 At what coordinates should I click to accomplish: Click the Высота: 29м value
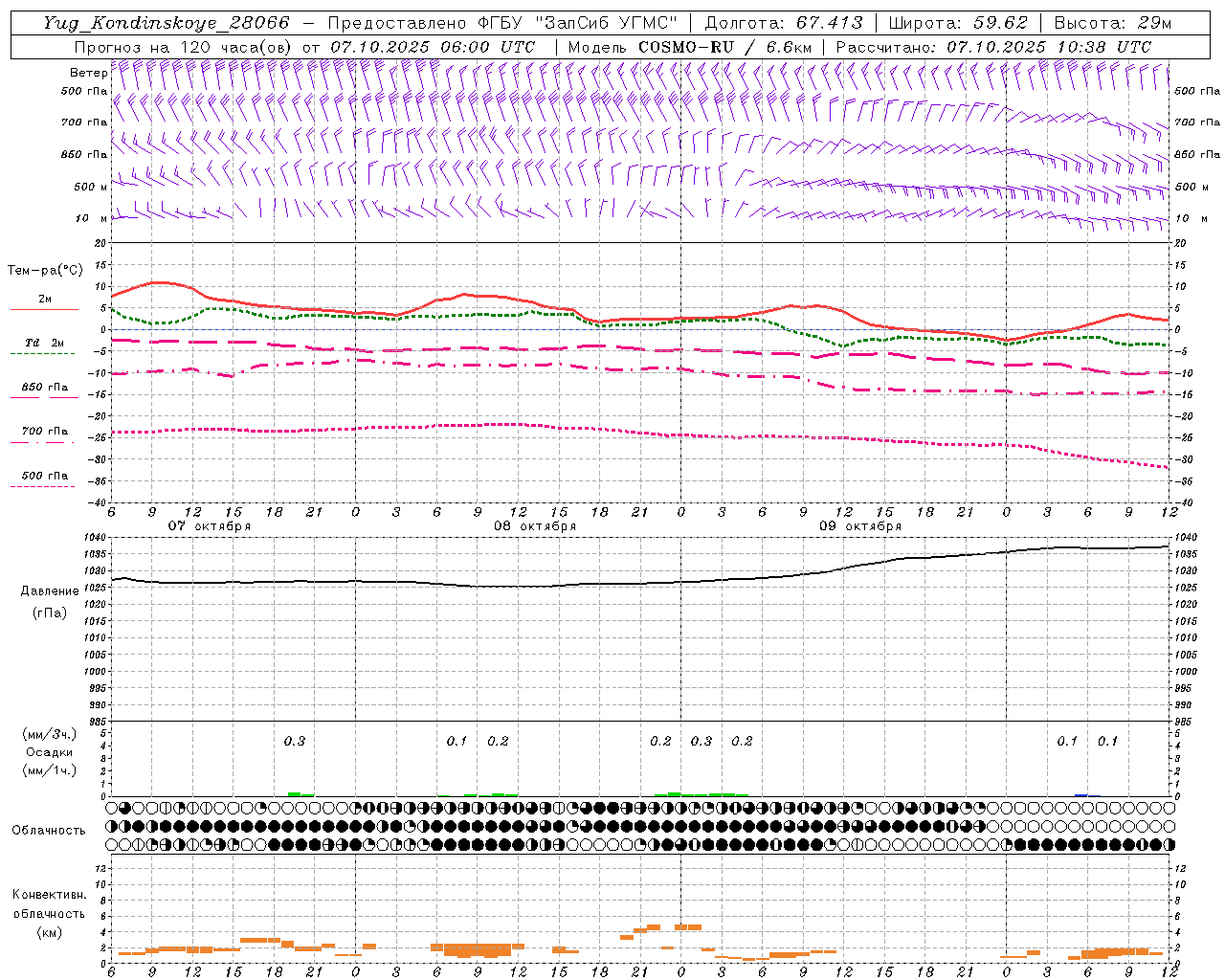pos(1113,23)
